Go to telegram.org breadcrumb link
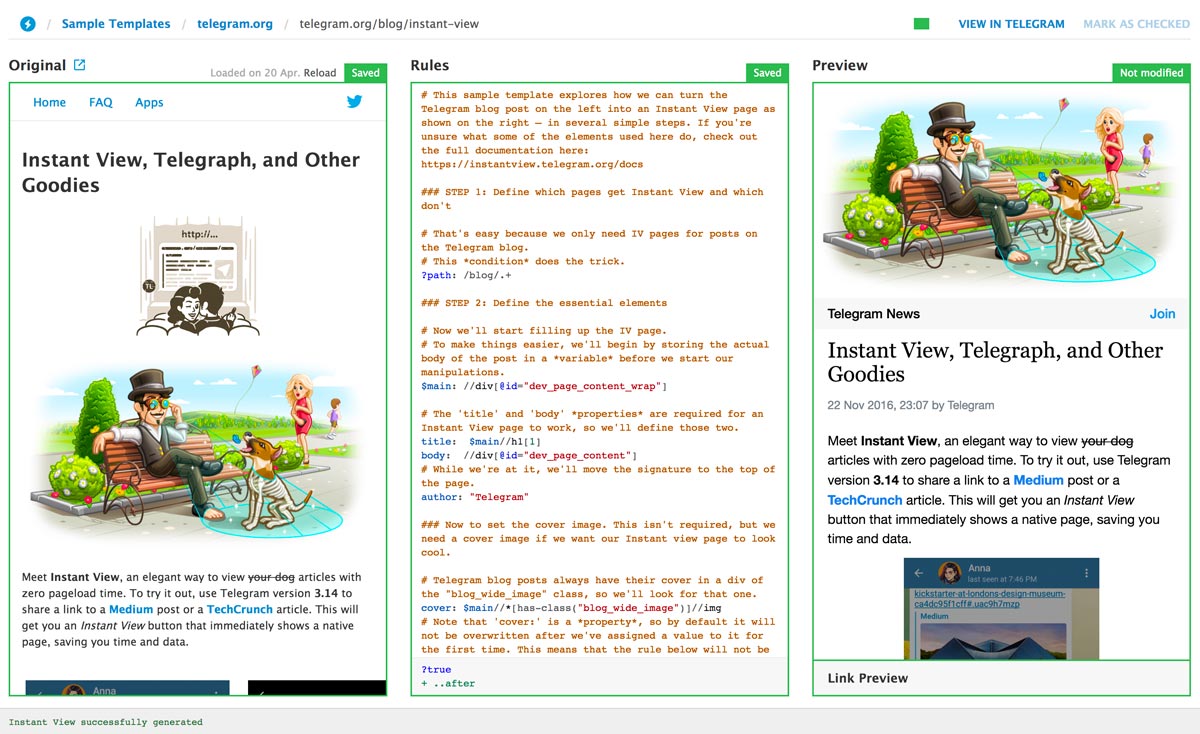This screenshot has width=1200, height=734. tap(235, 24)
